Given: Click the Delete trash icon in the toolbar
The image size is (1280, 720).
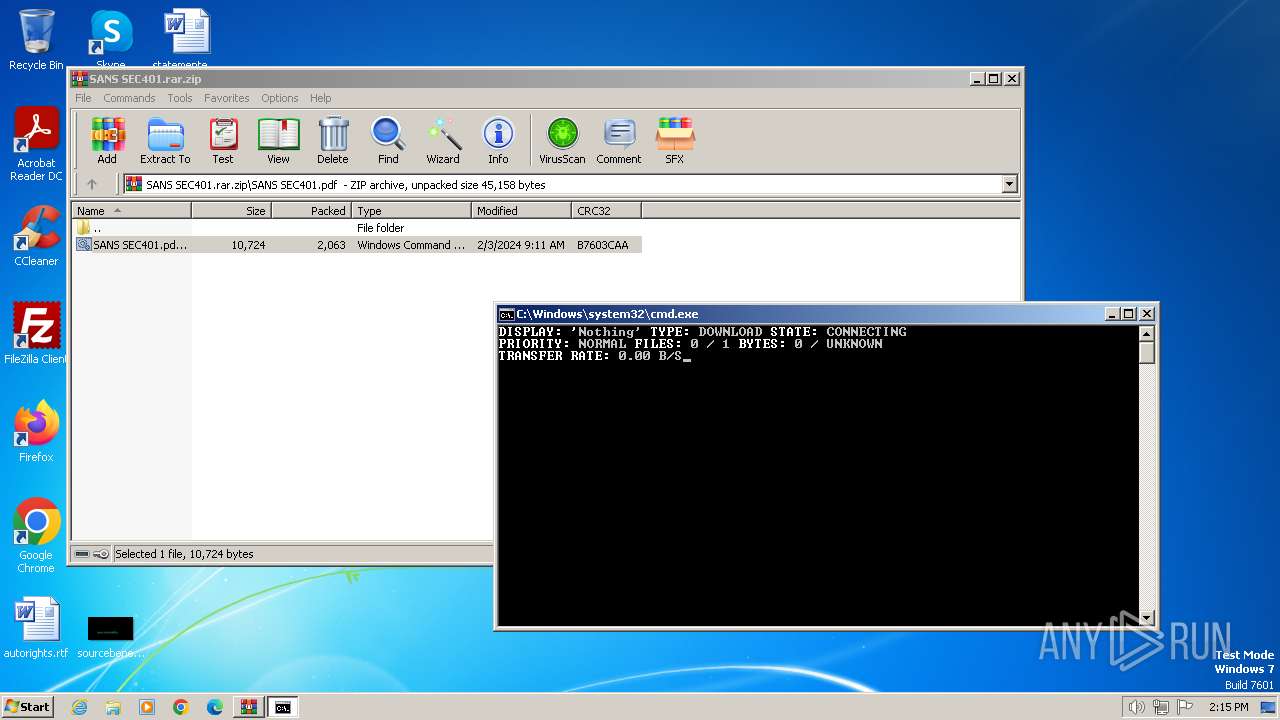Looking at the screenshot, I should 333,141.
